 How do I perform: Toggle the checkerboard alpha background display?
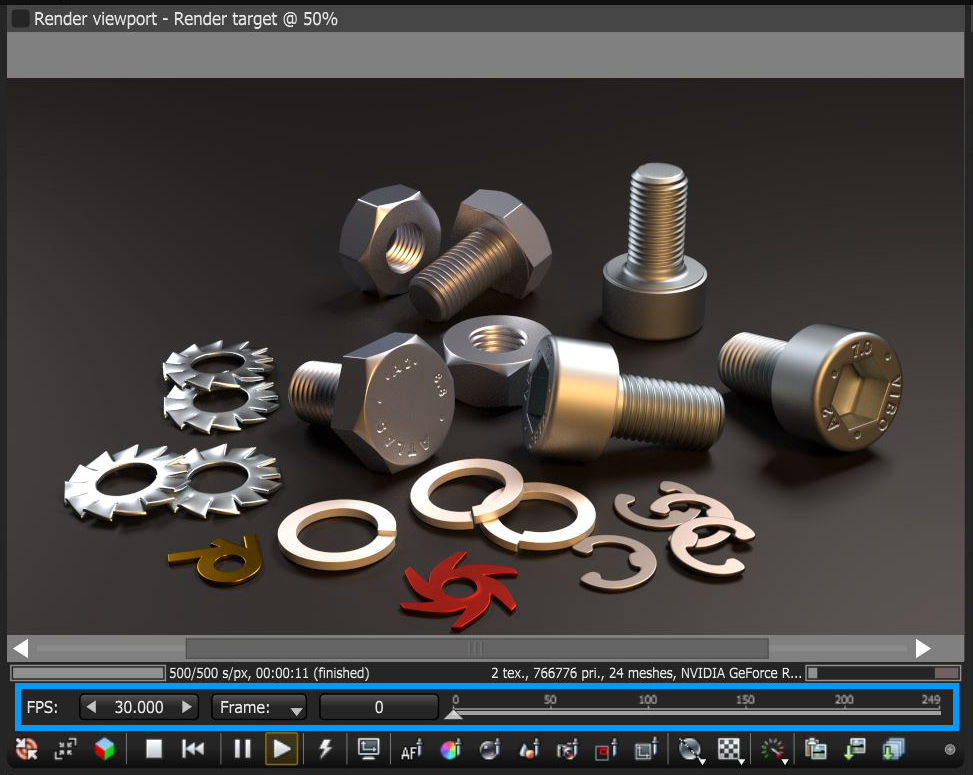pyautogui.click(x=729, y=748)
